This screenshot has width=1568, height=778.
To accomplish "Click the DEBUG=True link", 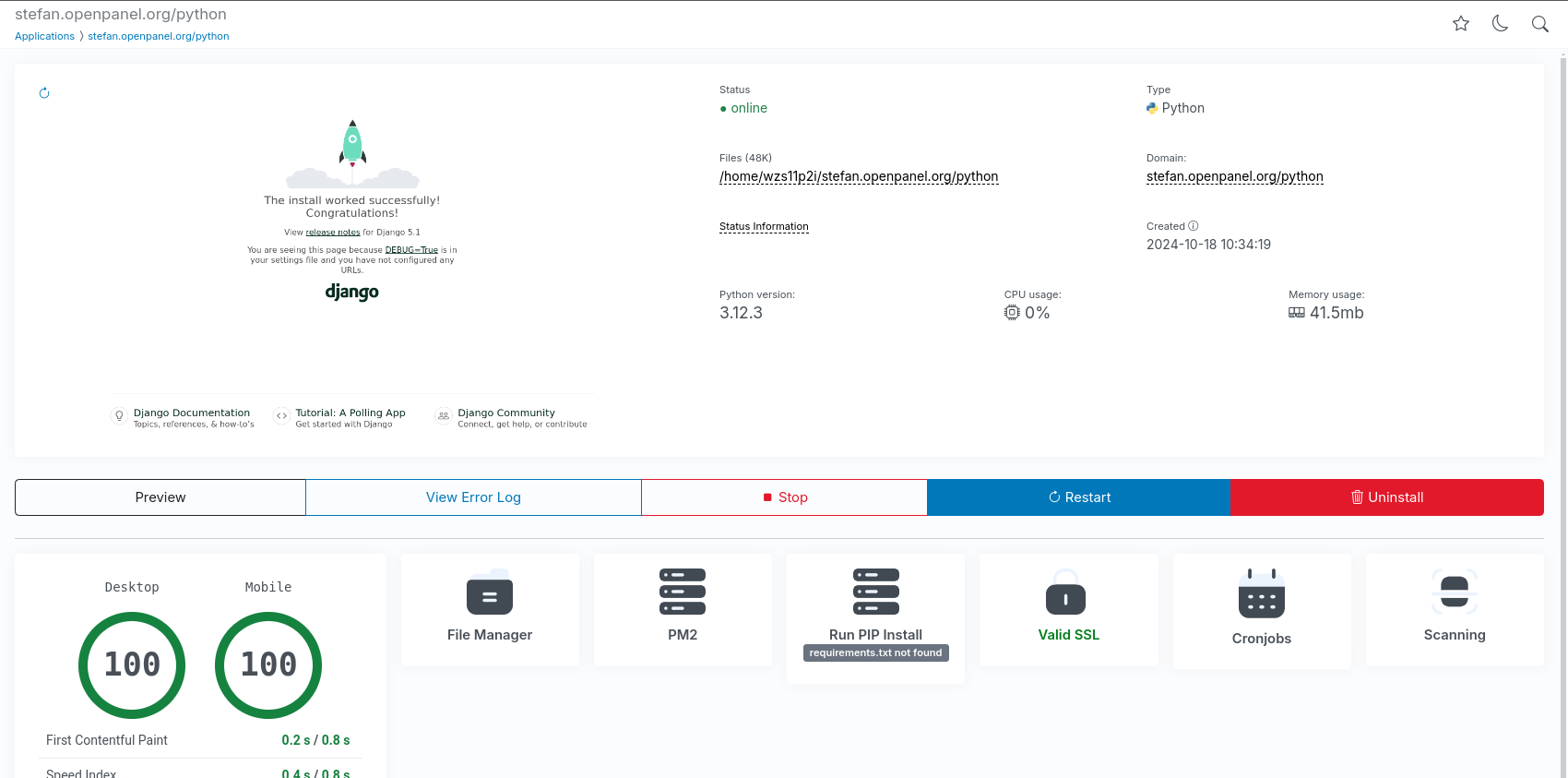I will point(411,250).
